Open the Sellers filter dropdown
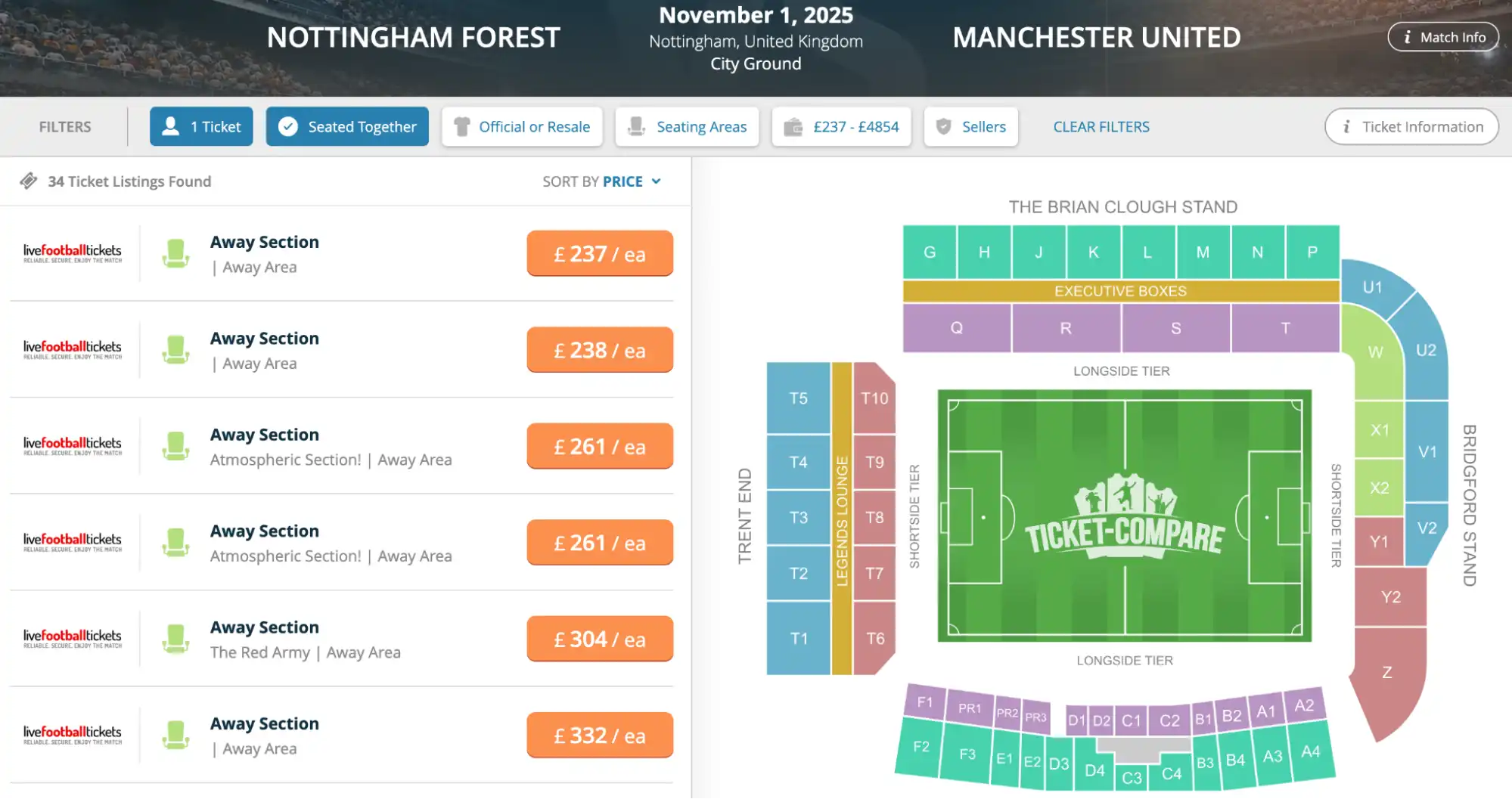Screen dimensions: 1512x799 pos(971,126)
